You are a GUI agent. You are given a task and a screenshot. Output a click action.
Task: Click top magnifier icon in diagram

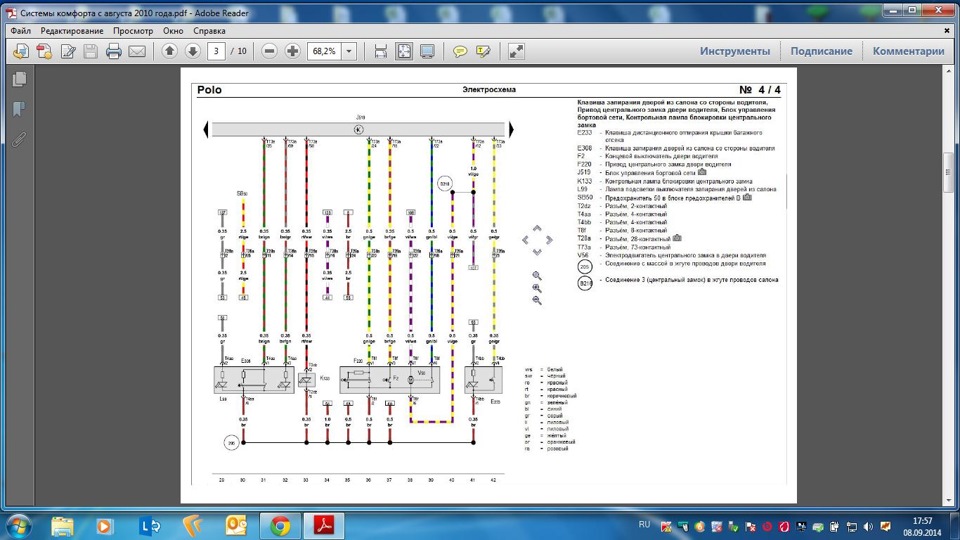pyautogui.click(x=536, y=276)
